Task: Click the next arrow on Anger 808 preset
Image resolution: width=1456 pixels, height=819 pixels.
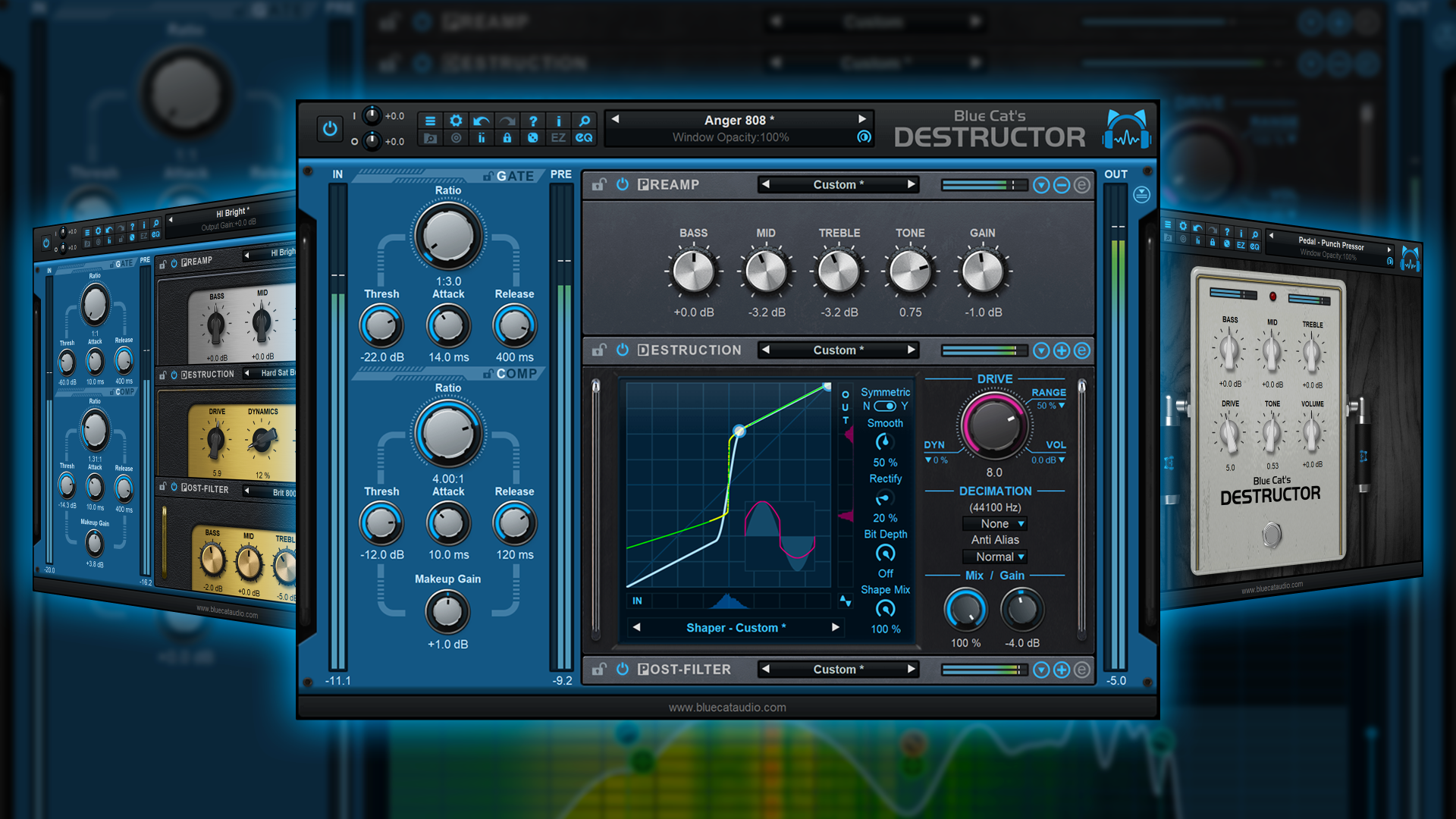Action: coord(862,119)
